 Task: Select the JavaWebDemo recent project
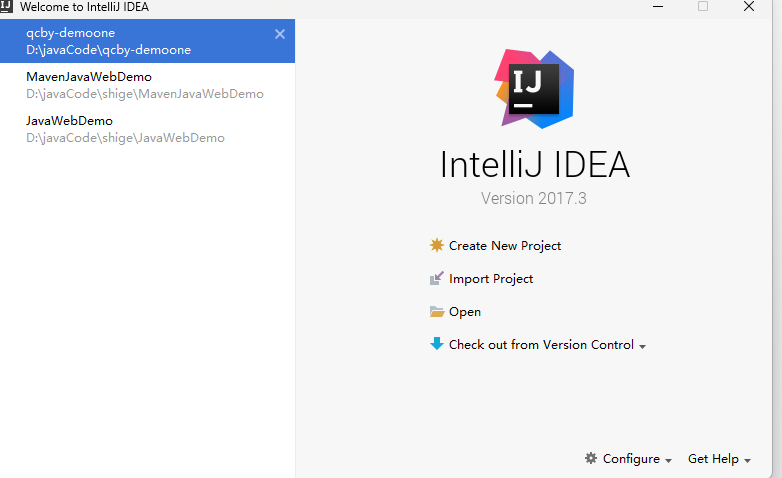[x=147, y=129]
